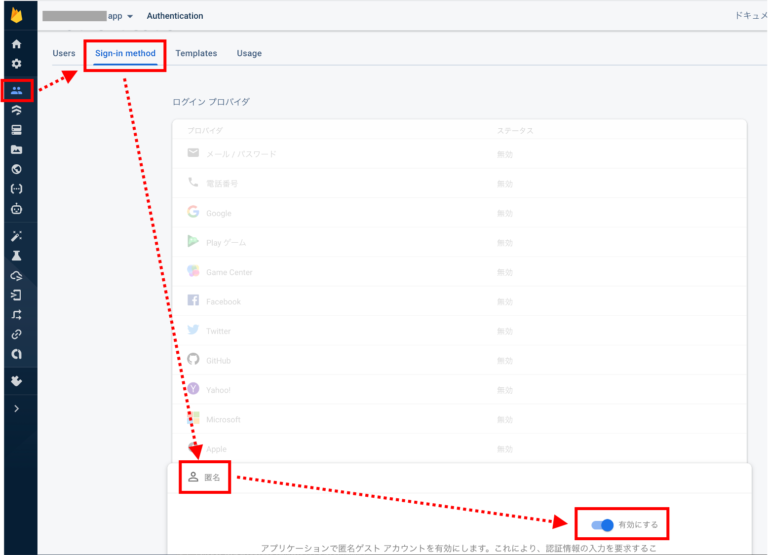Screen dimensions: 768x555
Task: Expand project selector dropdown next to app
Action: click(x=131, y=17)
